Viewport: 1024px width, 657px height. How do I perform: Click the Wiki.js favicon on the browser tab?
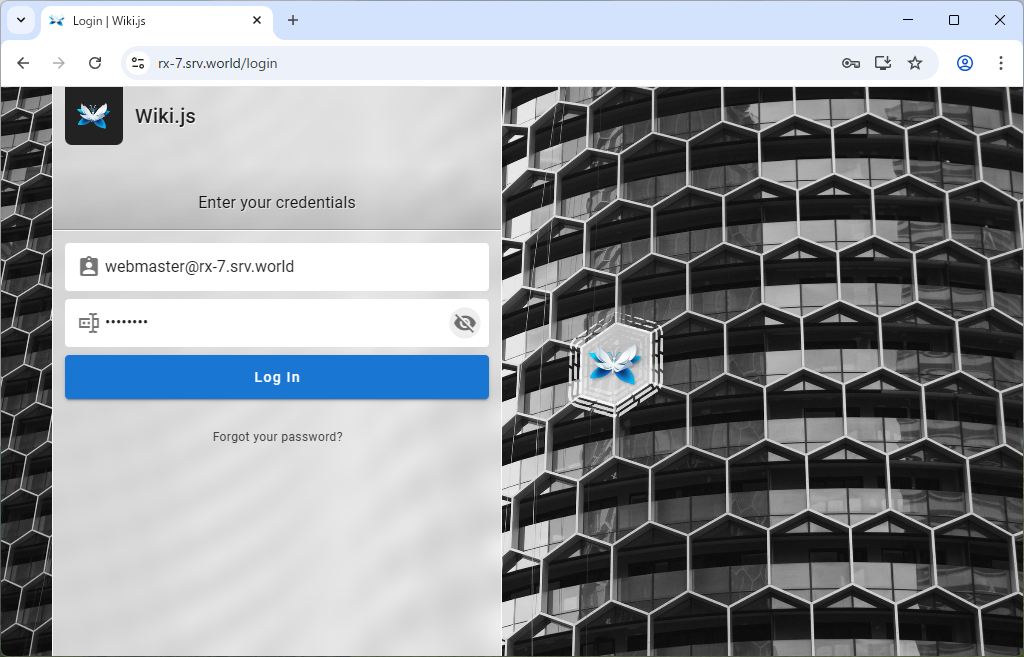tap(56, 20)
